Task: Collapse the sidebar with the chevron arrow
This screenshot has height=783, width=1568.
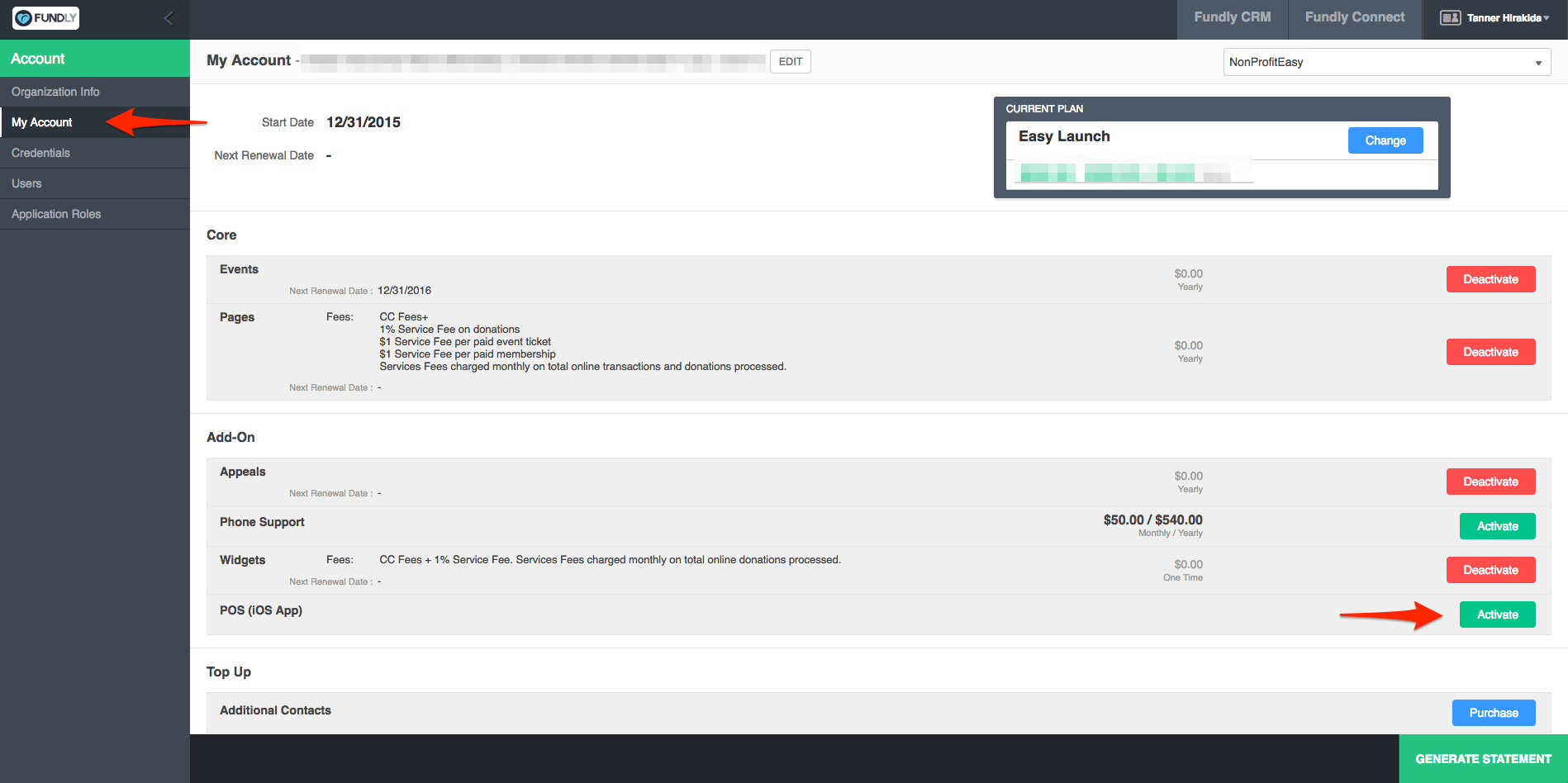Action: (169, 18)
